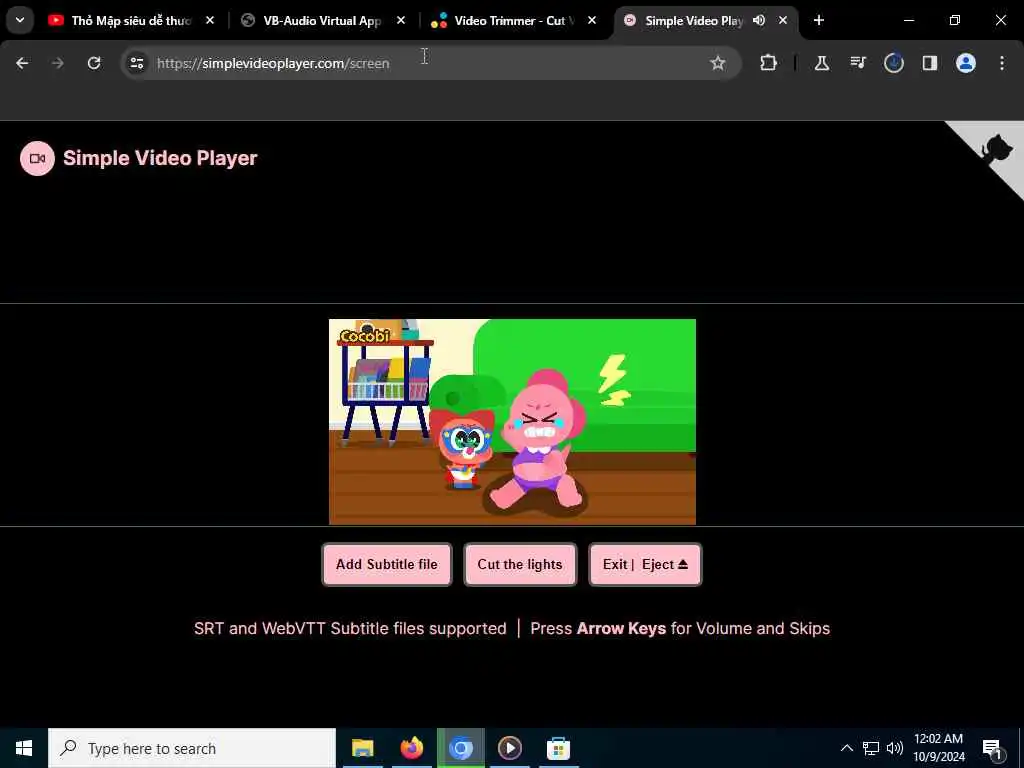1024x768 pixels.
Task: Open the tab search dropdown arrow
Action: (x=20, y=20)
